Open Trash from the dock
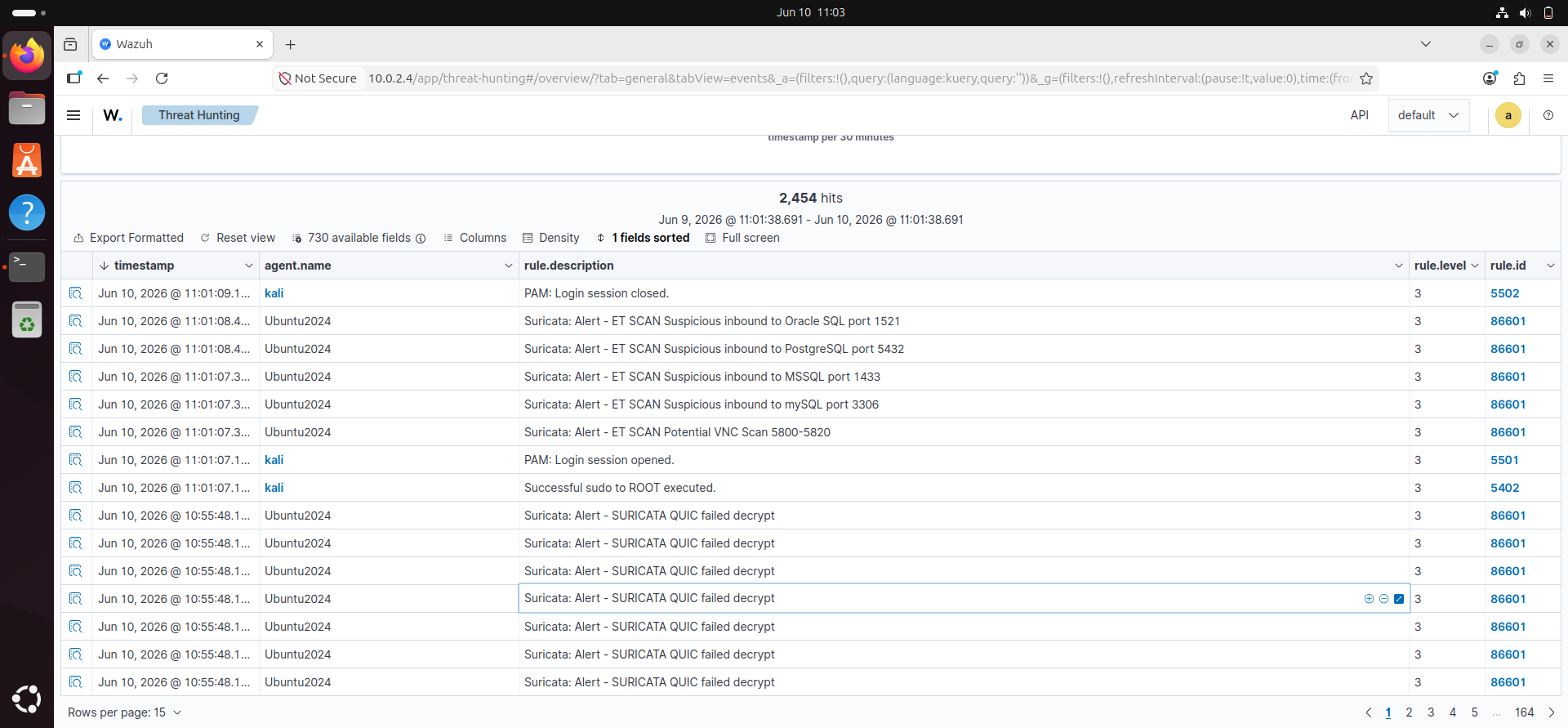1568x728 pixels. (x=27, y=319)
